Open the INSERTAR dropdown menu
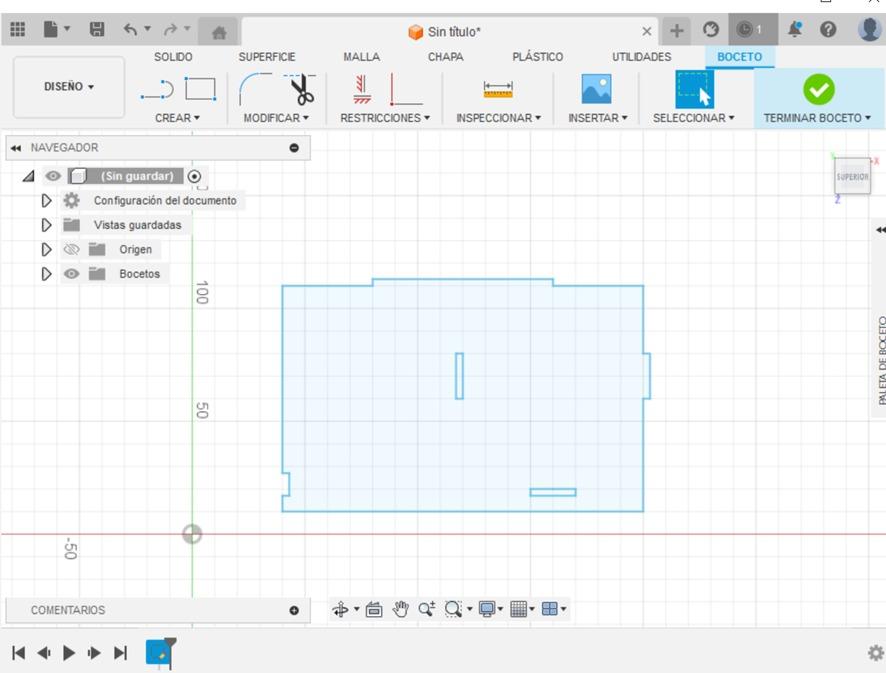 pyautogui.click(x=597, y=118)
